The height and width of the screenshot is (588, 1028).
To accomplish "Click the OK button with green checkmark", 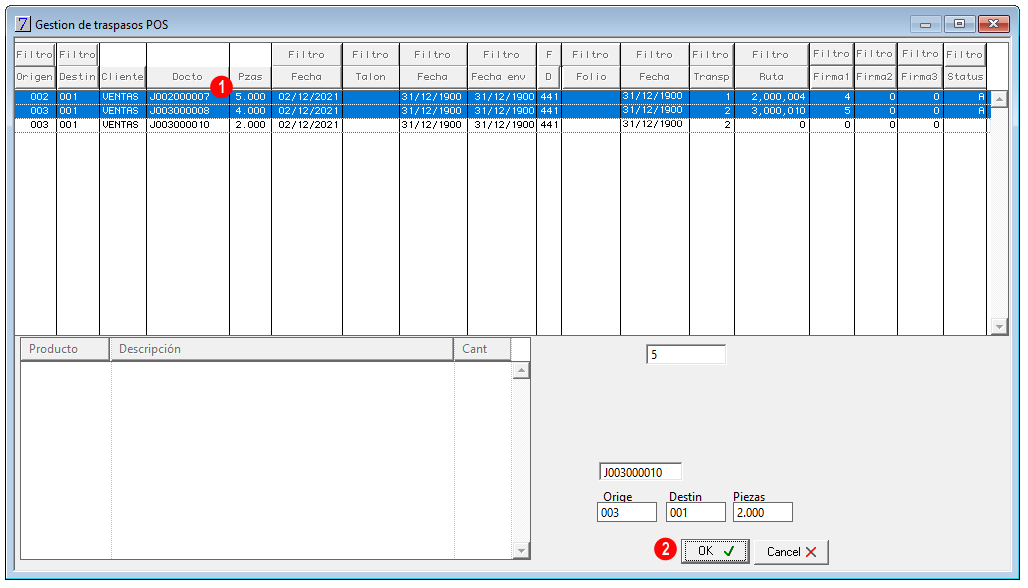I will coord(715,551).
